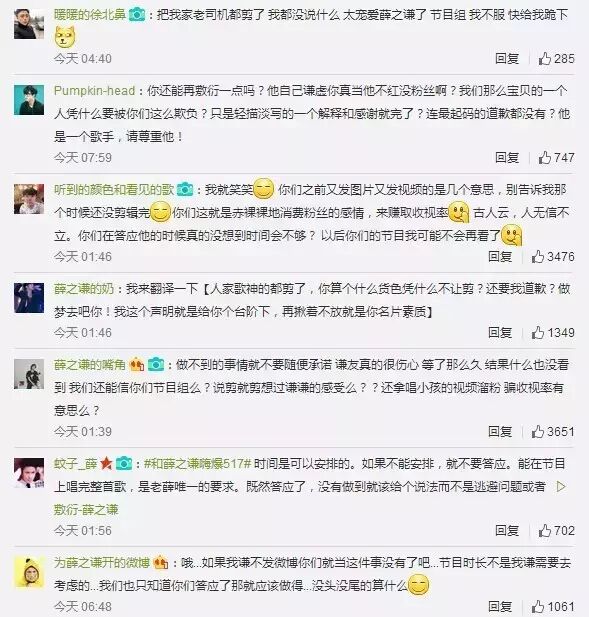Open the 敷衍-薛之谦 link

click(86, 510)
